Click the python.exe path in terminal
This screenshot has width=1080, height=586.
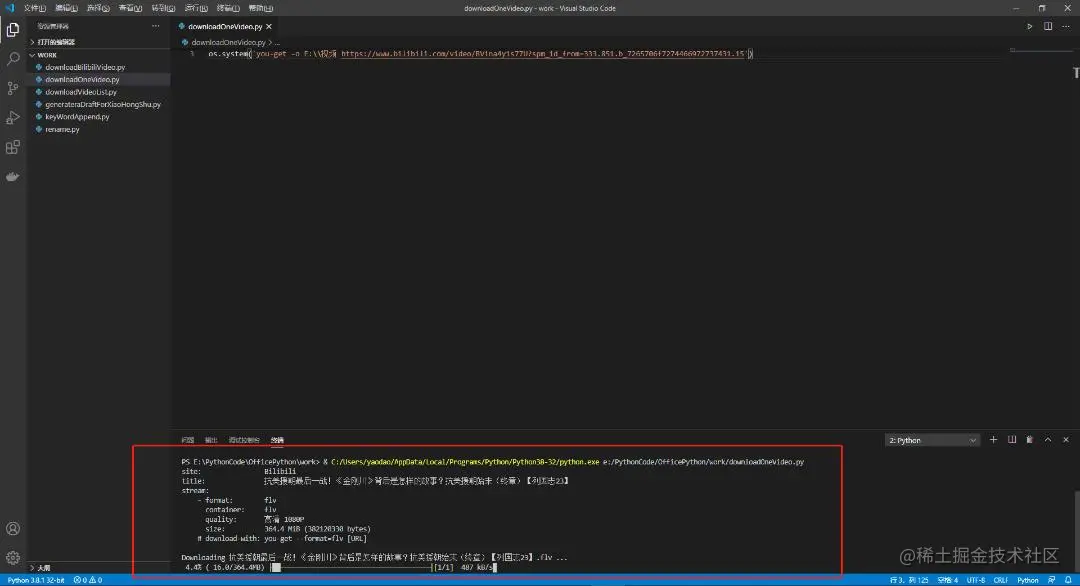(x=465, y=462)
